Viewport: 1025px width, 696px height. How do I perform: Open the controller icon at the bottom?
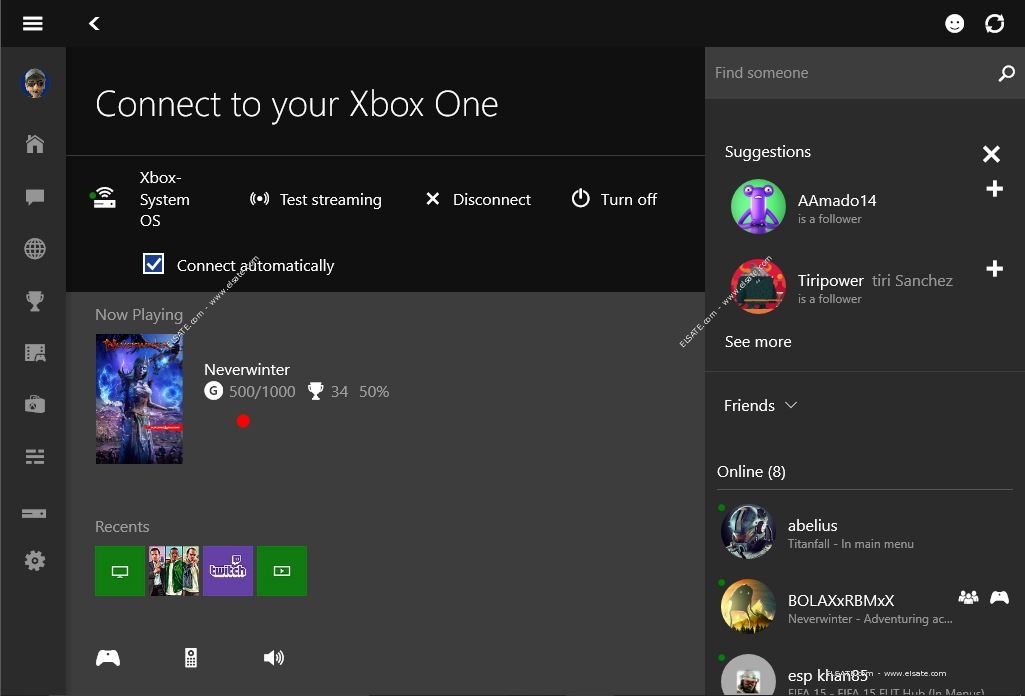click(108, 657)
